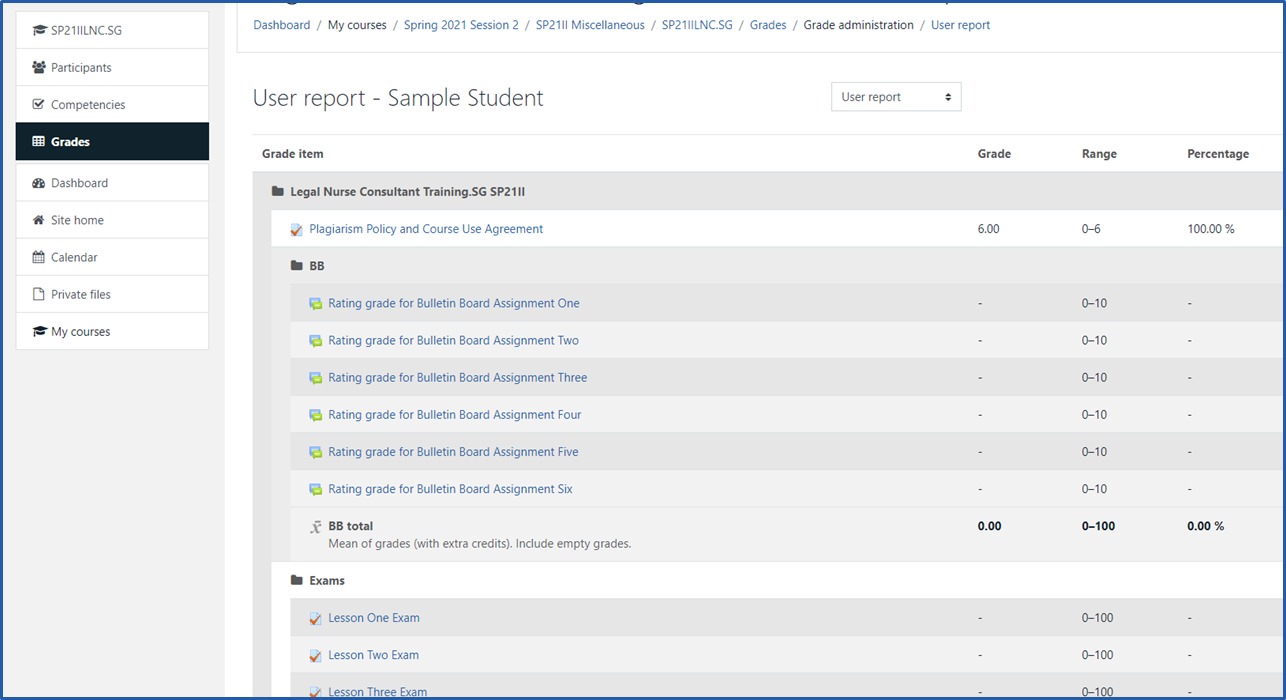Image resolution: width=1286 pixels, height=700 pixels.
Task: Click the quiz icon beside Lesson One Exam
Action: pos(316,619)
